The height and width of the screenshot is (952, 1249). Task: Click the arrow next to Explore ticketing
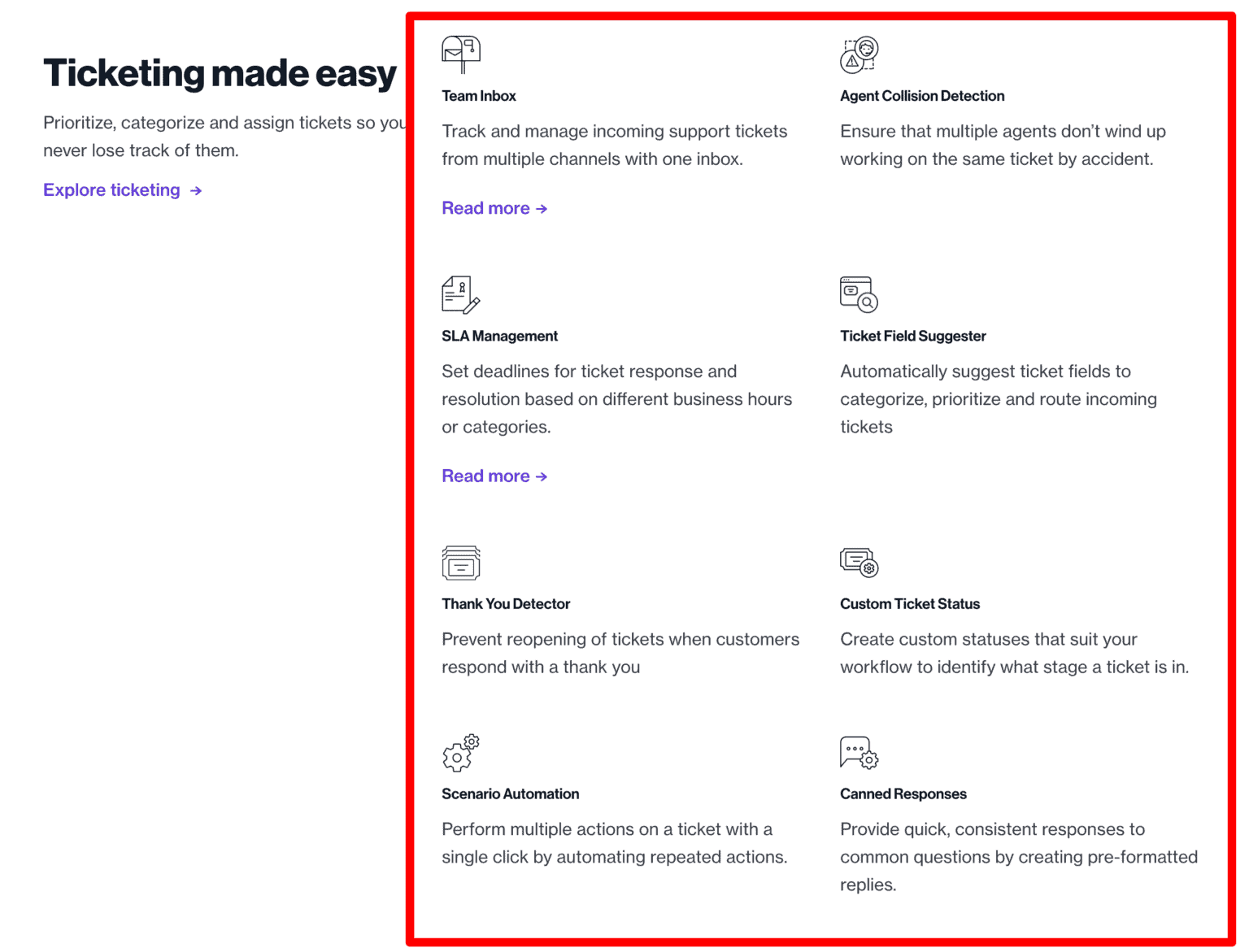coord(195,190)
